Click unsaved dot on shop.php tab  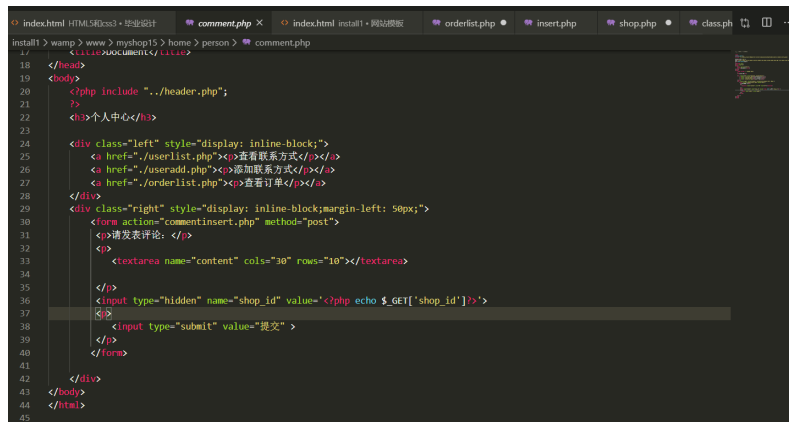(668, 23)
